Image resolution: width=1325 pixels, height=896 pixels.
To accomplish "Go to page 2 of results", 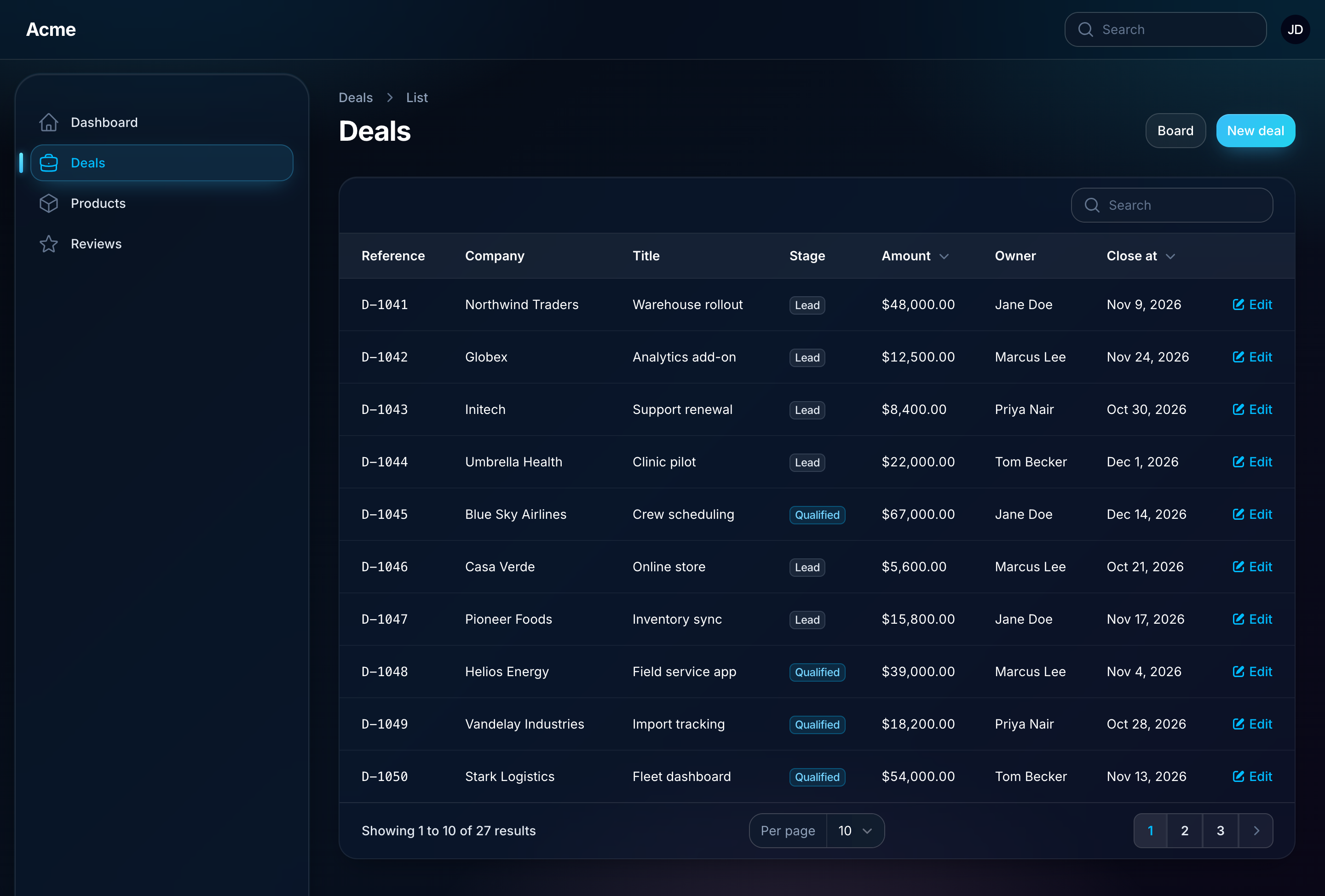I will pyautogui.click(x=1185, y=831).
